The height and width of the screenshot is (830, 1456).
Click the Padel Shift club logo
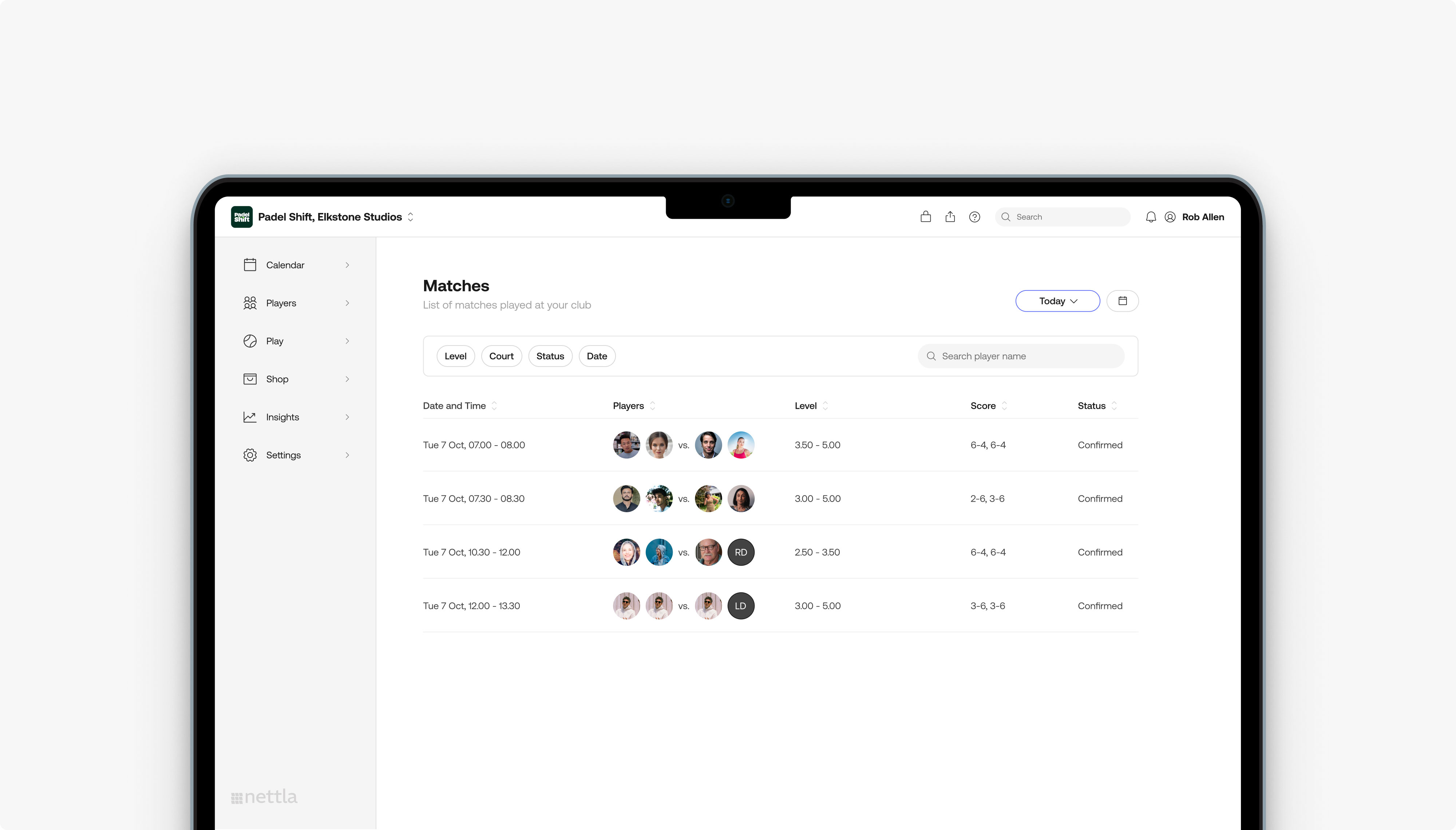[x=242, y=217]
